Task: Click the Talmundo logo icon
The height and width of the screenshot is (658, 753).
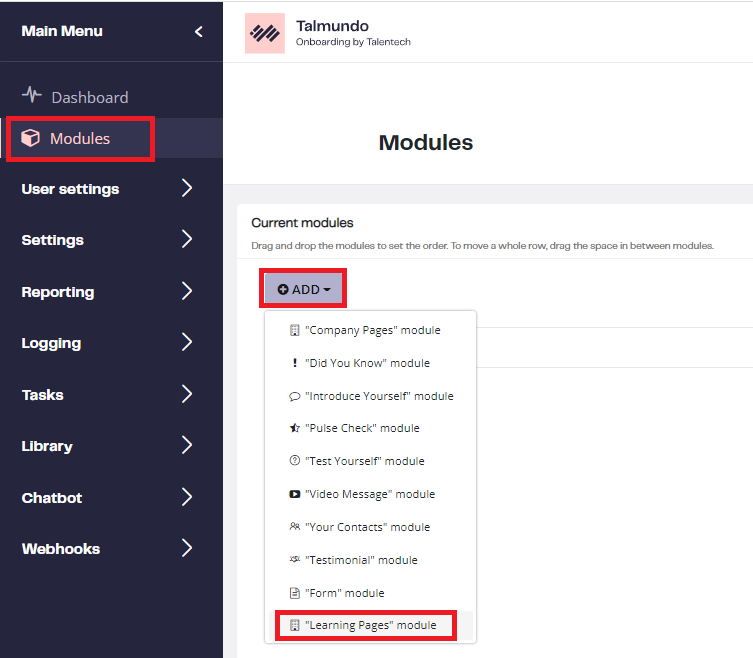Action: [265, 33]
